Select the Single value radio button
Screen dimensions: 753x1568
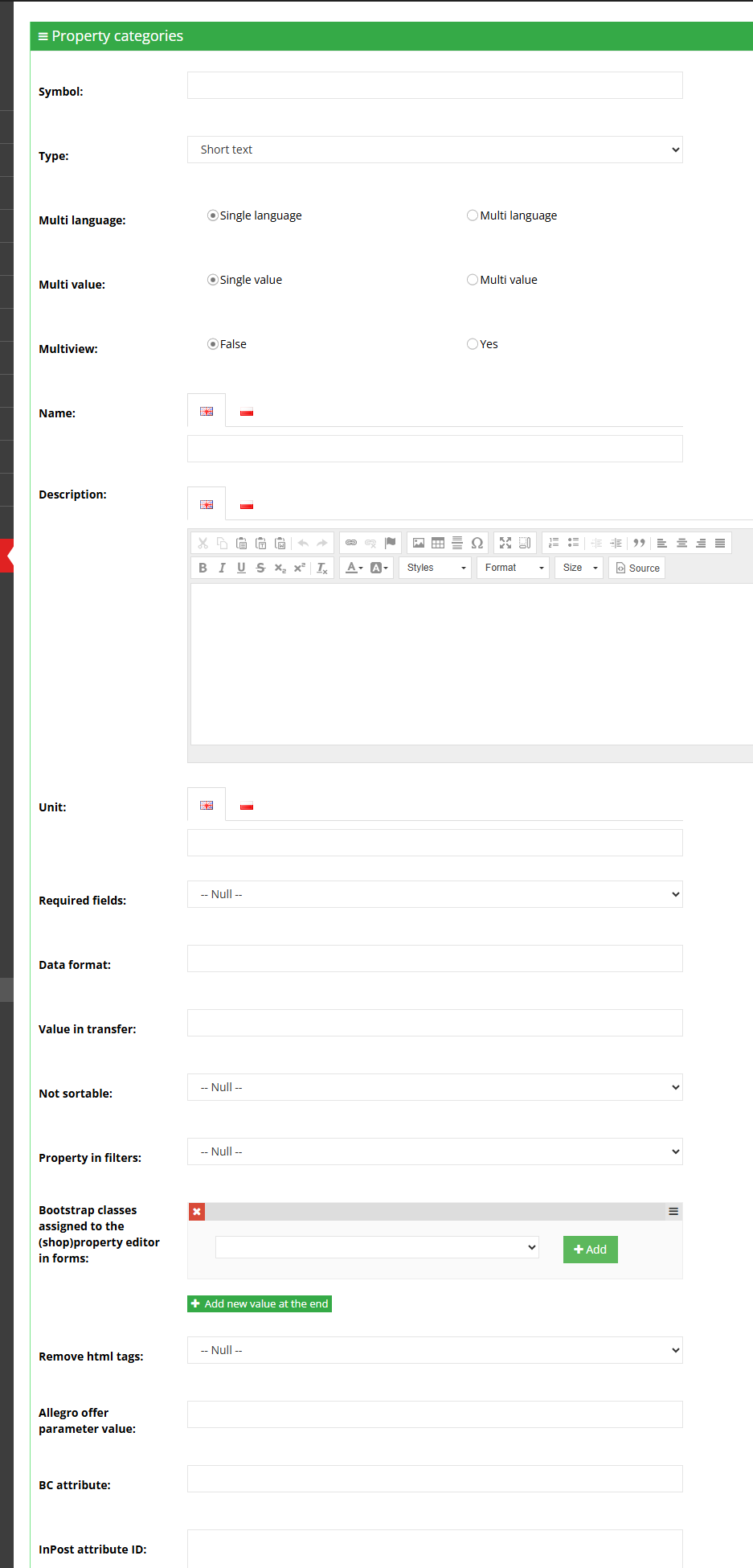(x=213, y=280)
